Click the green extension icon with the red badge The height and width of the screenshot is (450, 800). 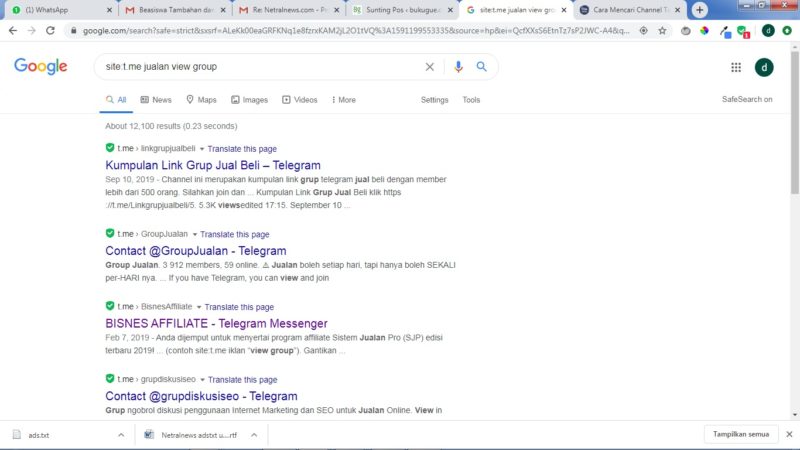click(743, 32)
